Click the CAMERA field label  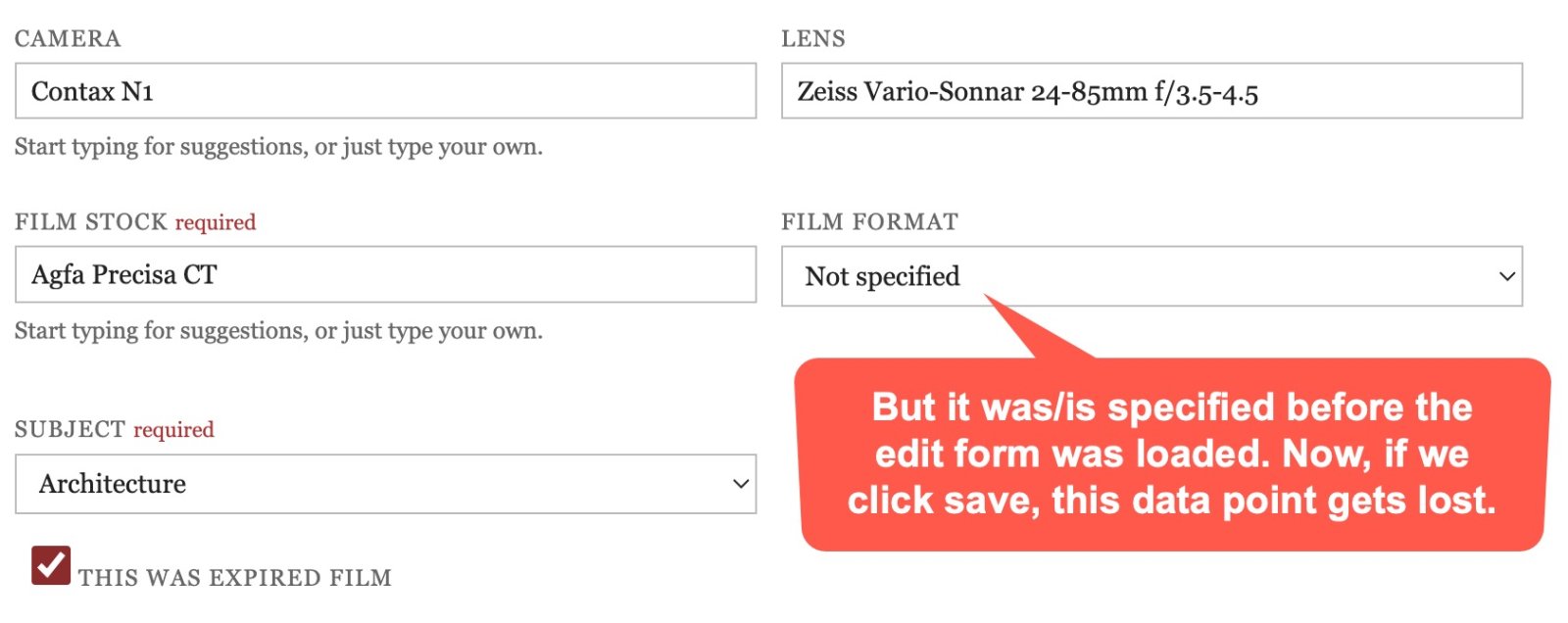pyautogui.click(x=68, y=38)
